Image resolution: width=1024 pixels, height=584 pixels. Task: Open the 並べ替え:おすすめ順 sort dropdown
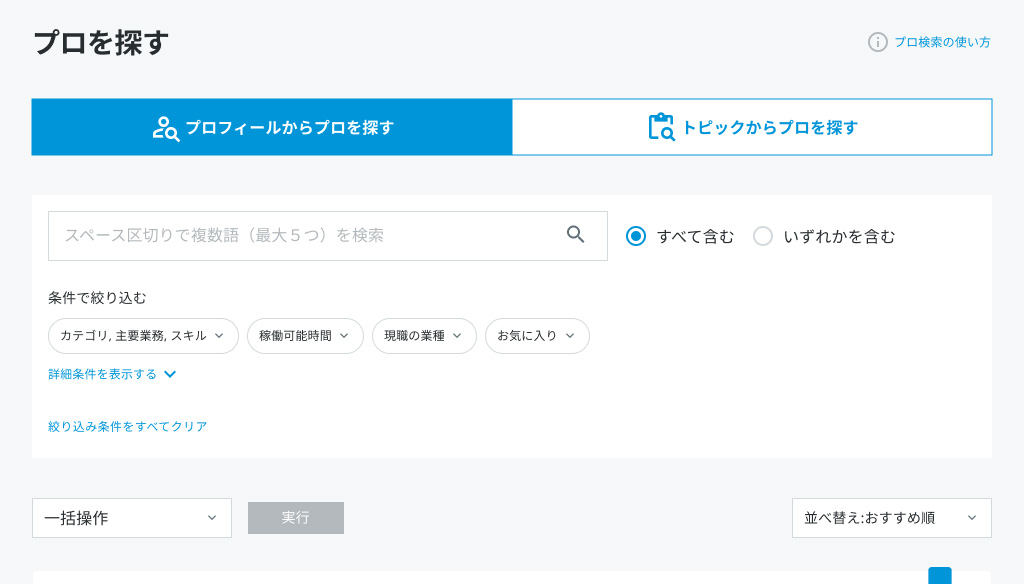[891, 518]
